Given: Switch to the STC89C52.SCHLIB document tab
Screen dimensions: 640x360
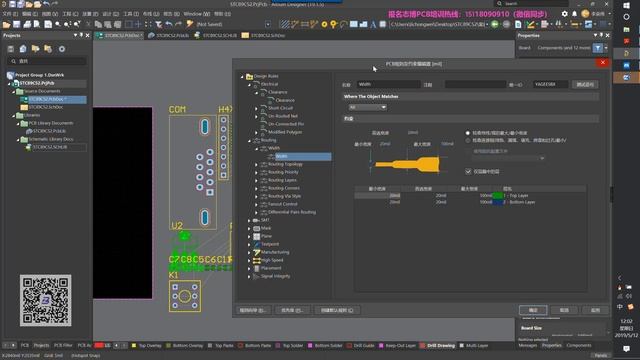Looking at the screenshot, I should pos(216,36).
